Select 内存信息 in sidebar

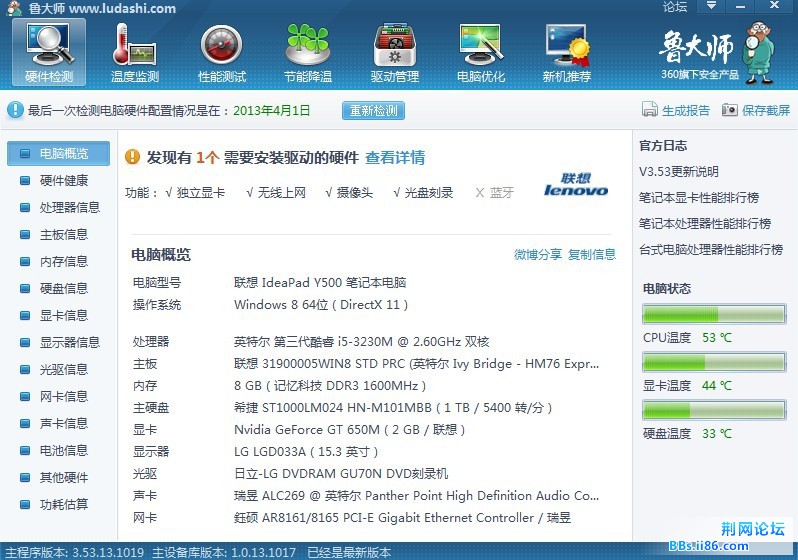59,261
